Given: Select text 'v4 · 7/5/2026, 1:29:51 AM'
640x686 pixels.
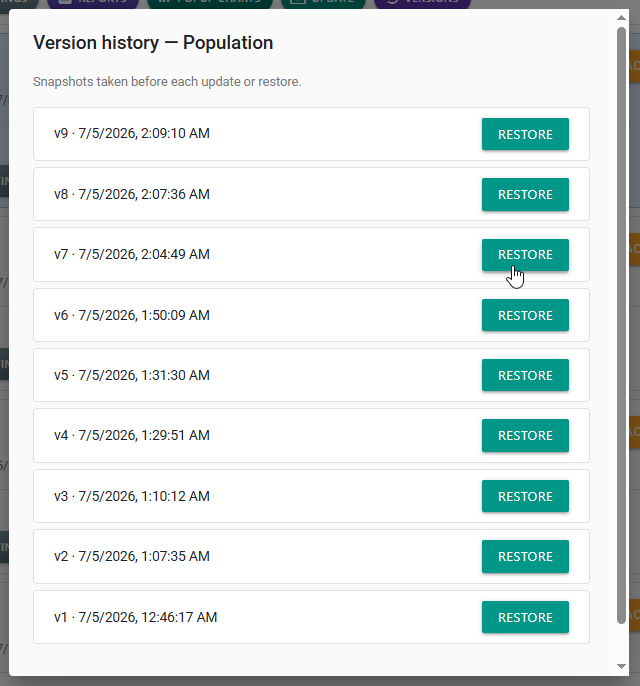Looking at the screenshot, I should pyautogui.click(x=132, y=435).
